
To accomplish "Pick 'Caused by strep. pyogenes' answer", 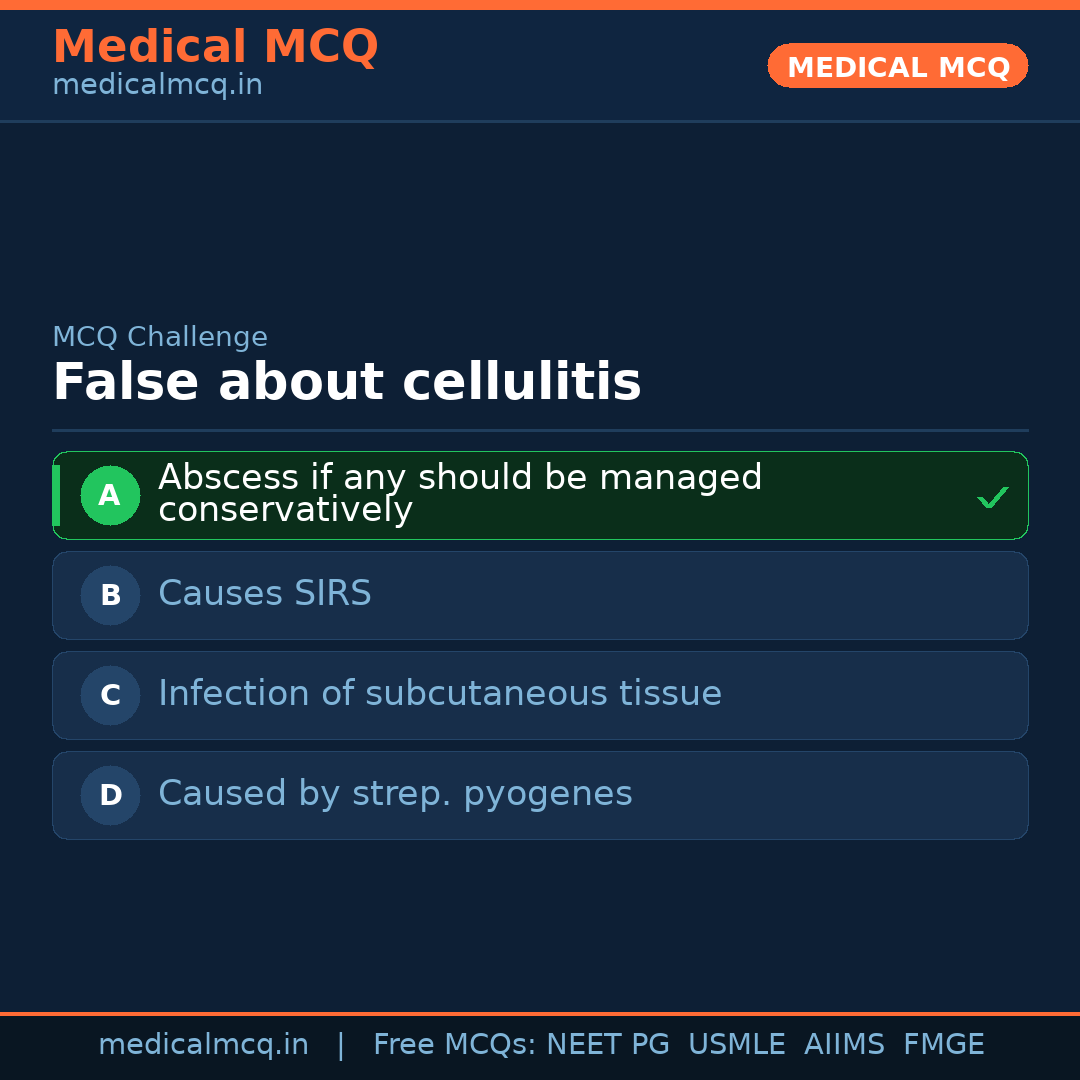I will pos(395,794).
